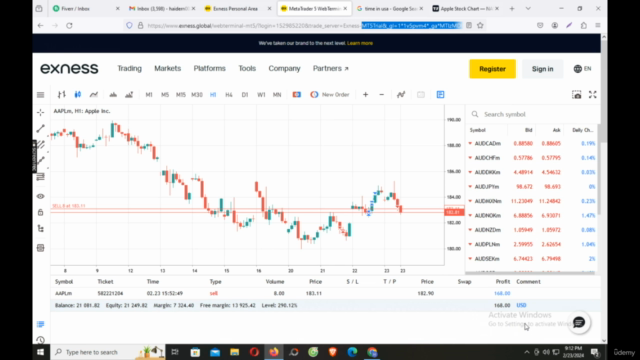
Task: Zoom in chart with plus icon
Action: (x=365, y=95)
